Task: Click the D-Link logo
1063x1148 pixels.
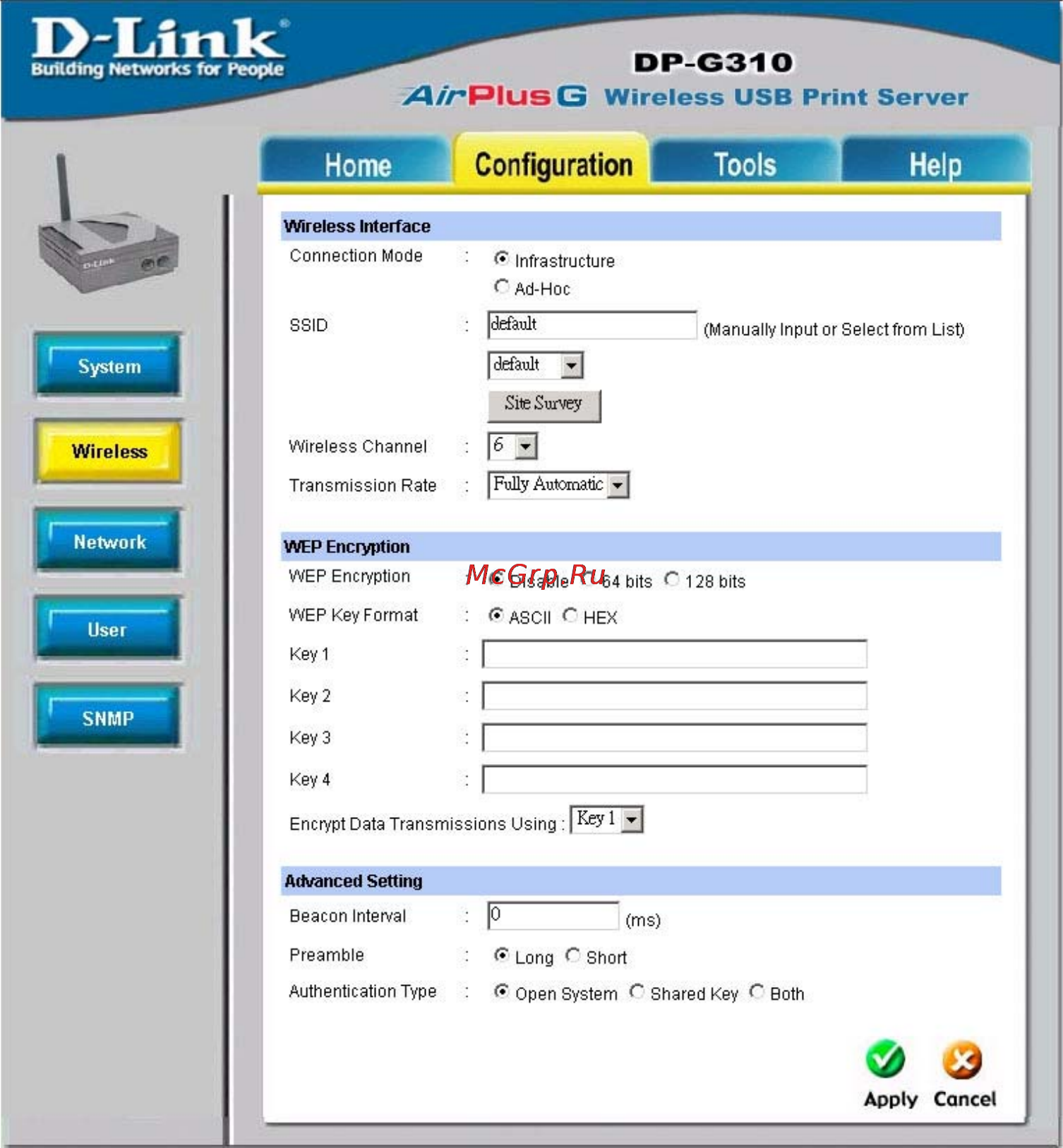Action: pos(158,47)
